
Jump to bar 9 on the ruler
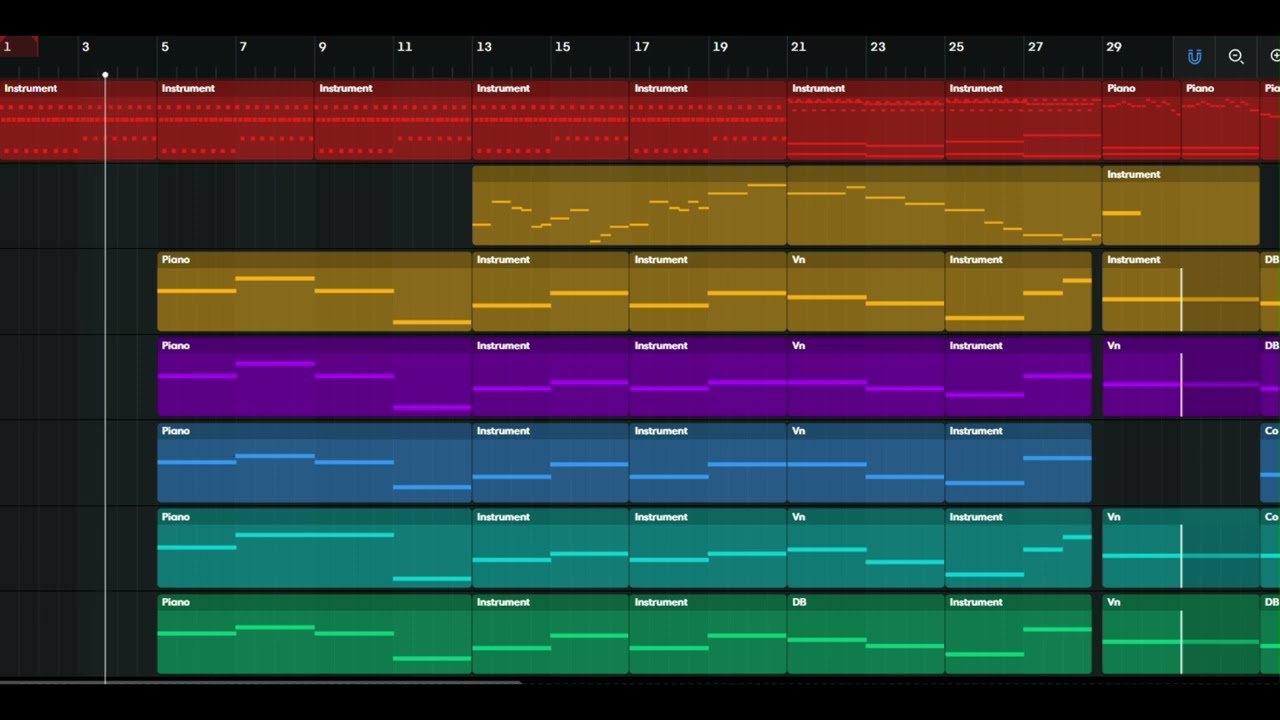(x=322, y=47)
